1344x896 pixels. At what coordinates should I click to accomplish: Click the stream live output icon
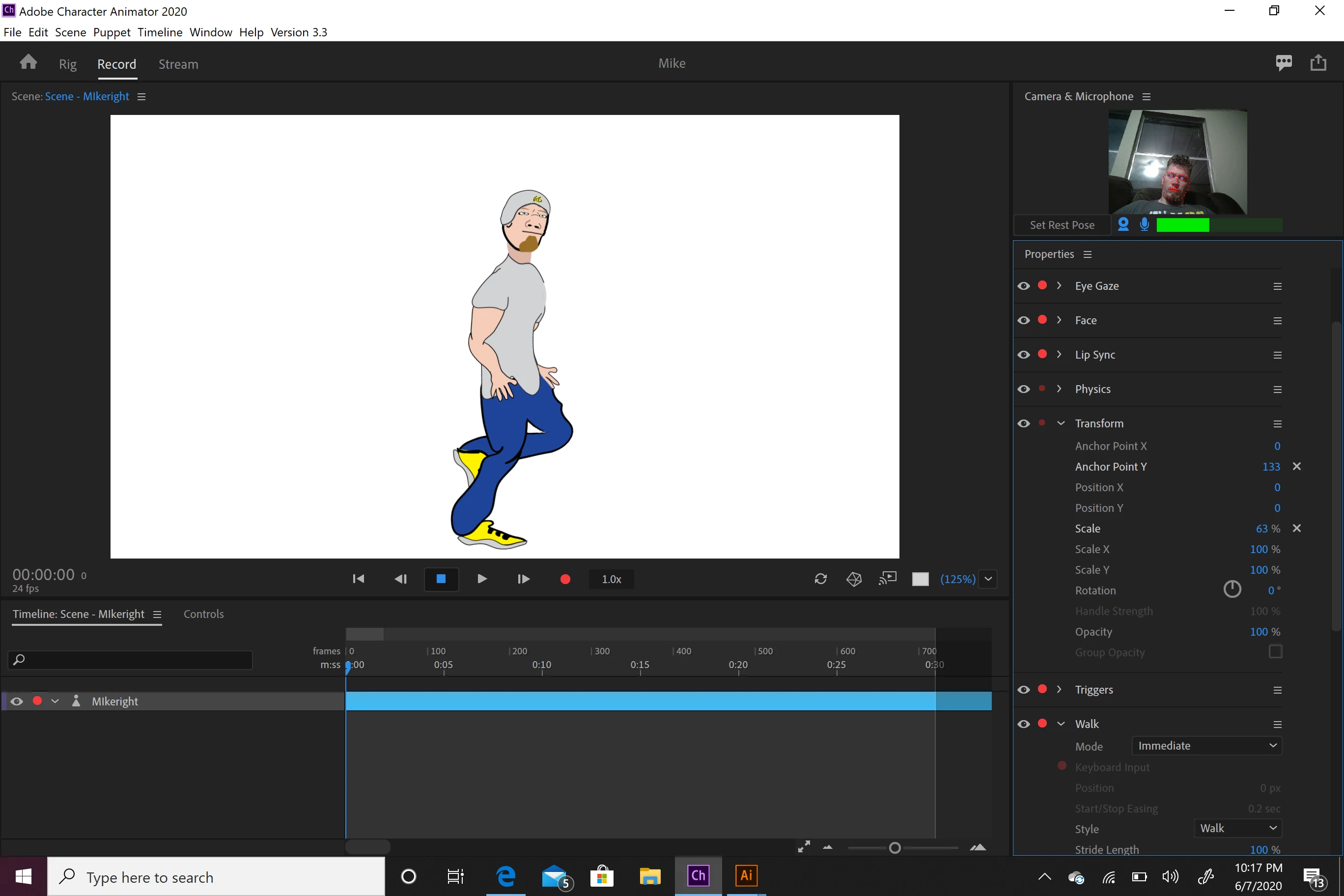click(888, 580)
